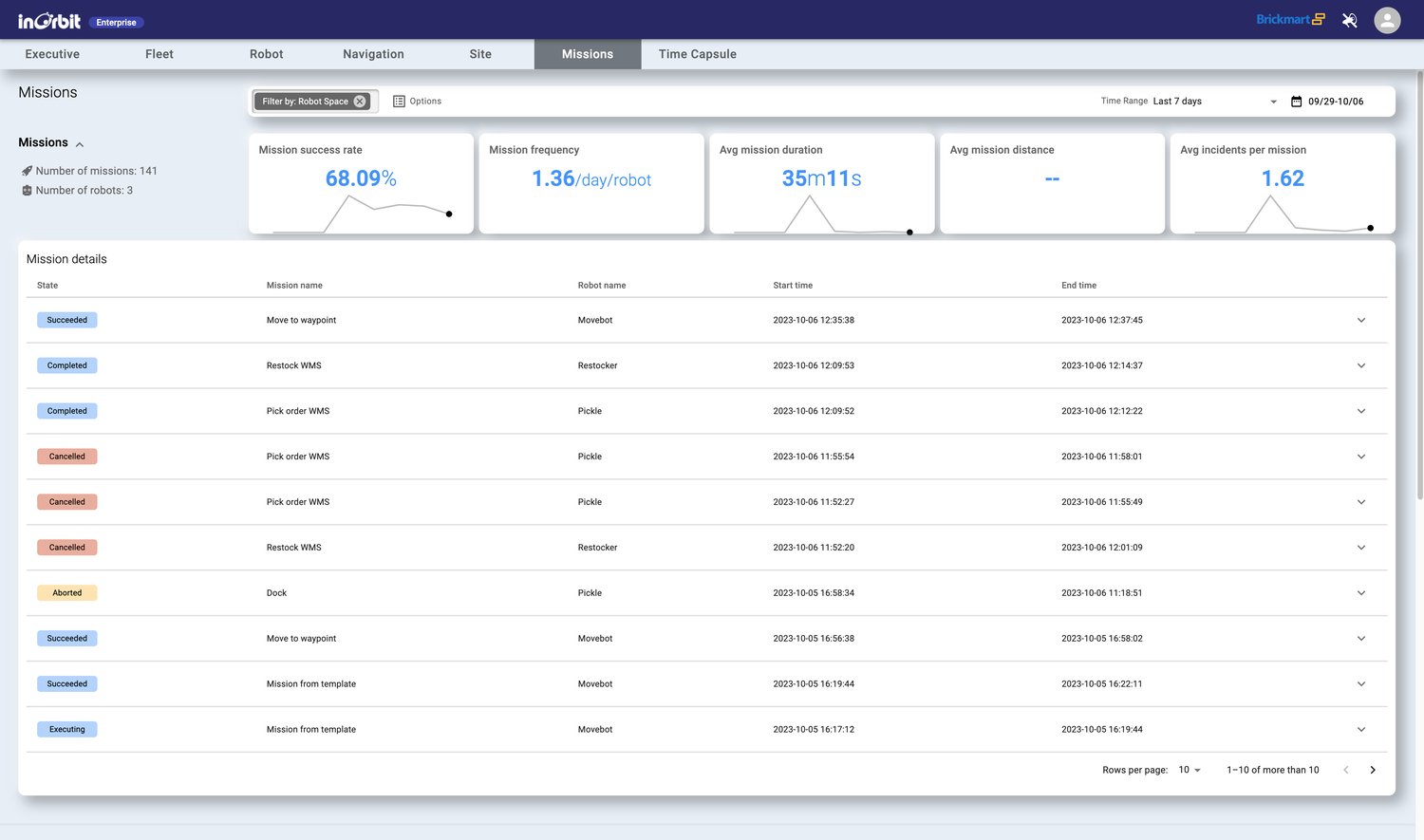Collapse the Missions sidebar section
The height and width of the screenshot is (840, 1424).
click(x=80, y=144)
